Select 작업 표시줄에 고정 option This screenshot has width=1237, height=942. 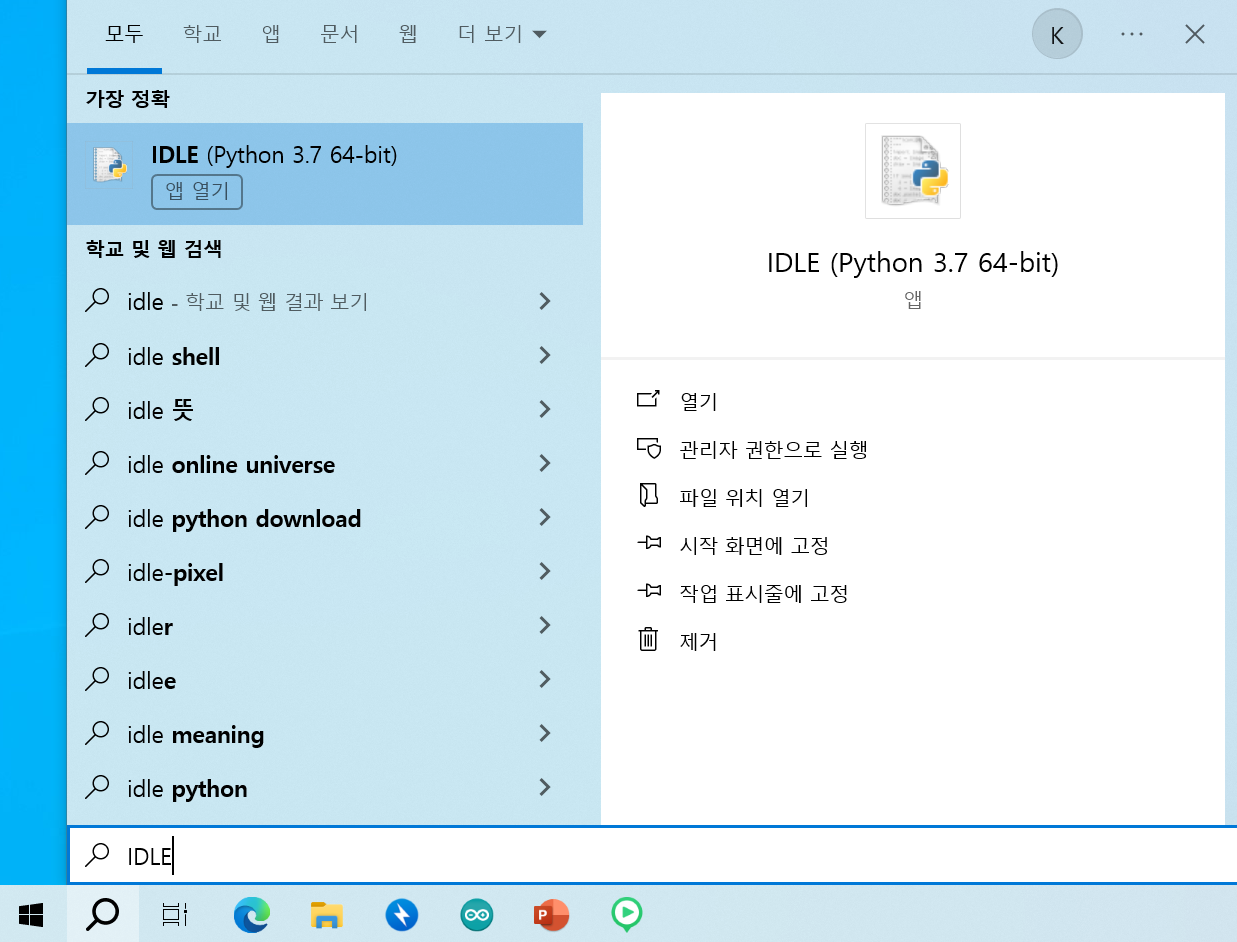pyautogui.click(x=764, y=593)
